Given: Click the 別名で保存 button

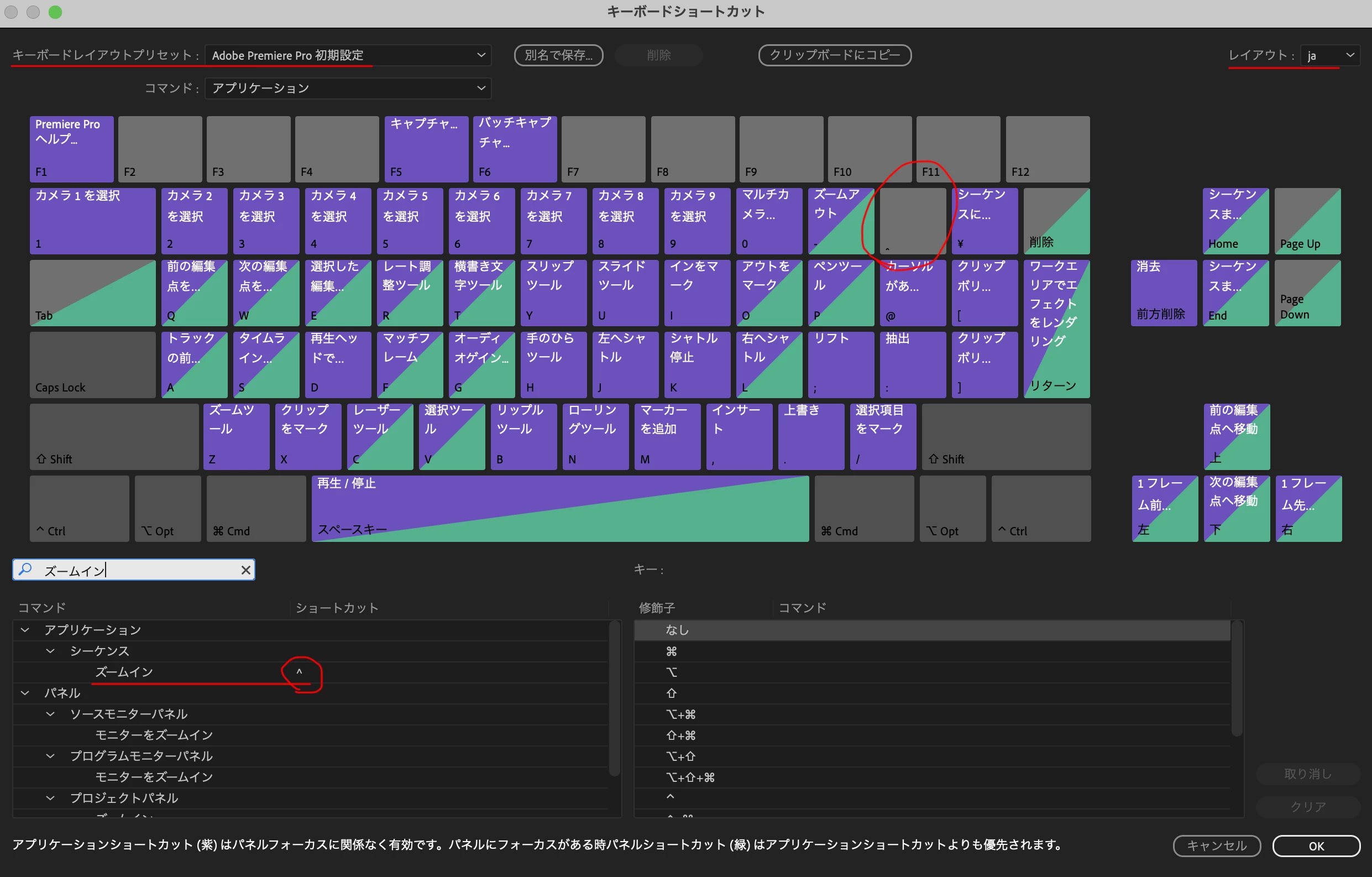Looking at the screenshot, I should 558,55.
